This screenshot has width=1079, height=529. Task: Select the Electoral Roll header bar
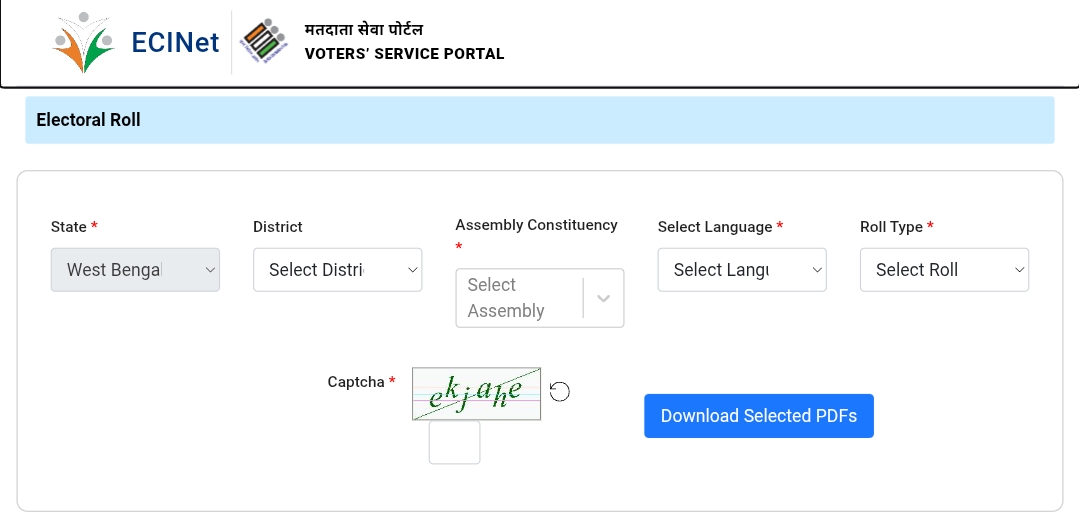pyautogui.click(x=539, y=120)
